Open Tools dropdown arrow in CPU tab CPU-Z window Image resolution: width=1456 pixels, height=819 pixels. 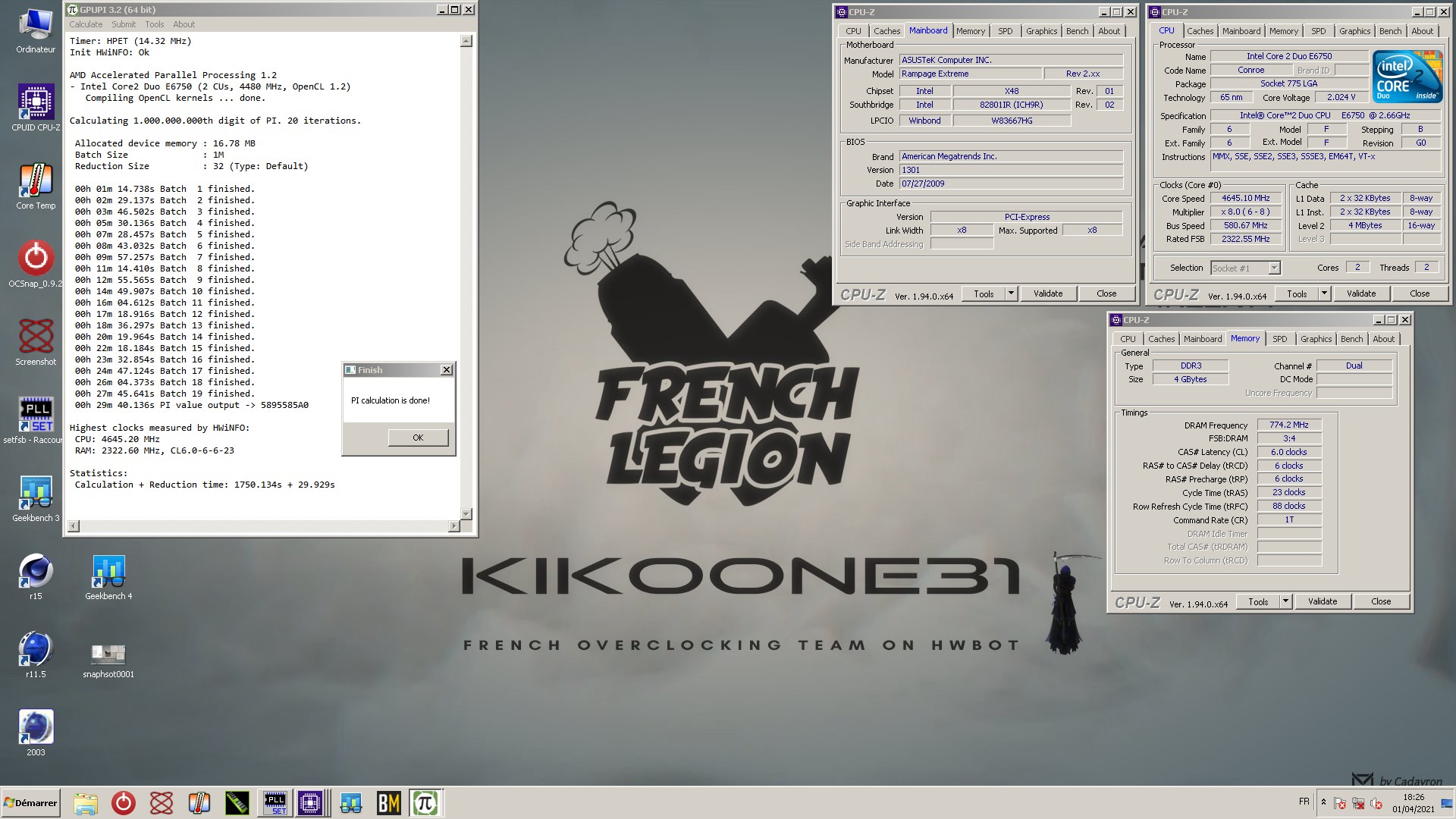(x=1324, y=293)
